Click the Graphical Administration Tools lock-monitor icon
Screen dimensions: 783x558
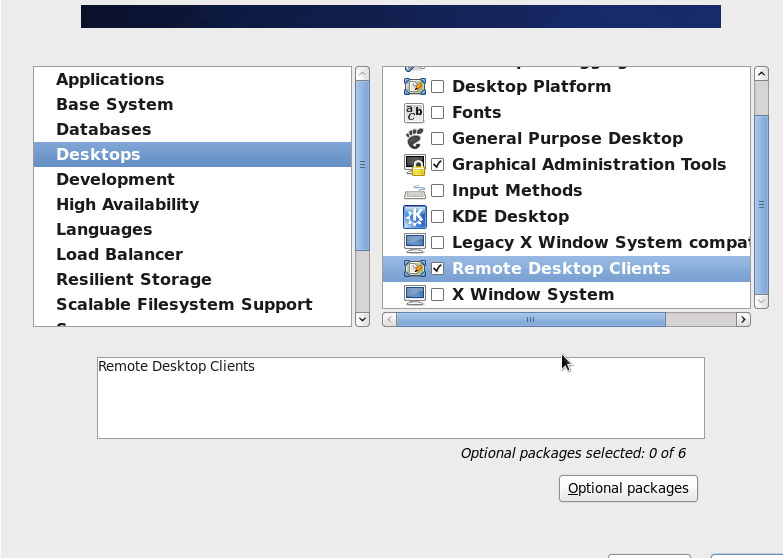tap(414, 164)
